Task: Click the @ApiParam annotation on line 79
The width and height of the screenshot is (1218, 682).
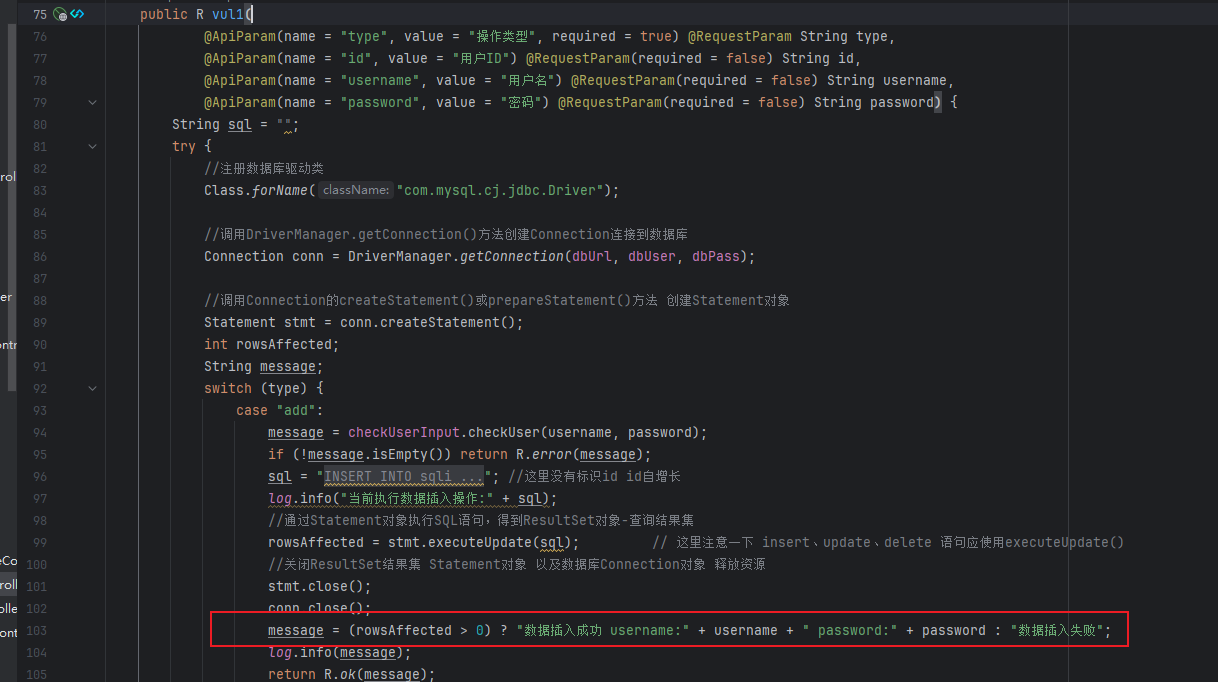Action: point(240,102)
